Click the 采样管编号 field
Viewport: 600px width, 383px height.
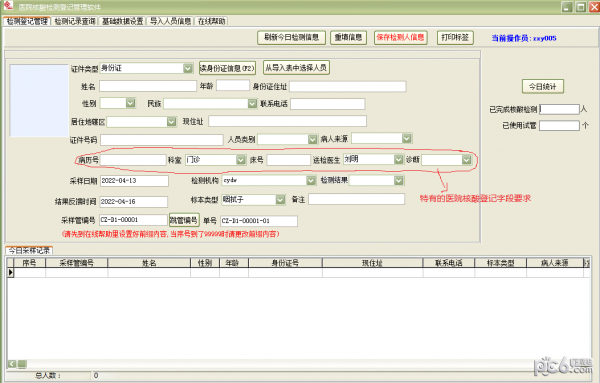(x=134, y=220)
